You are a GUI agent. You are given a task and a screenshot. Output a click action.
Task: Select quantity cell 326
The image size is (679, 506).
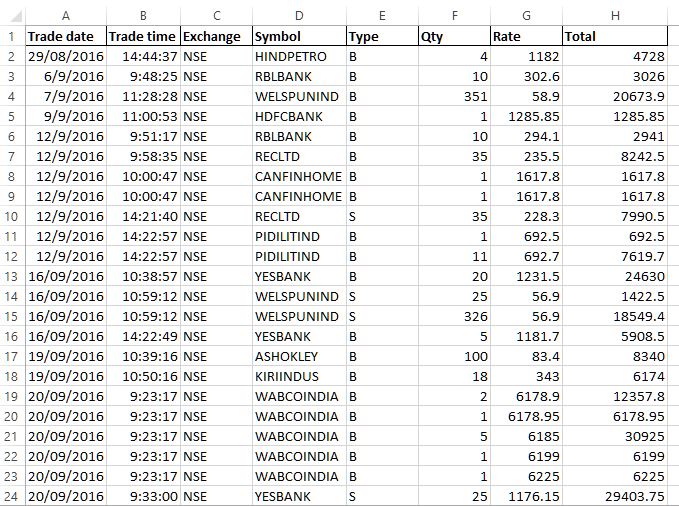point(454,316)
